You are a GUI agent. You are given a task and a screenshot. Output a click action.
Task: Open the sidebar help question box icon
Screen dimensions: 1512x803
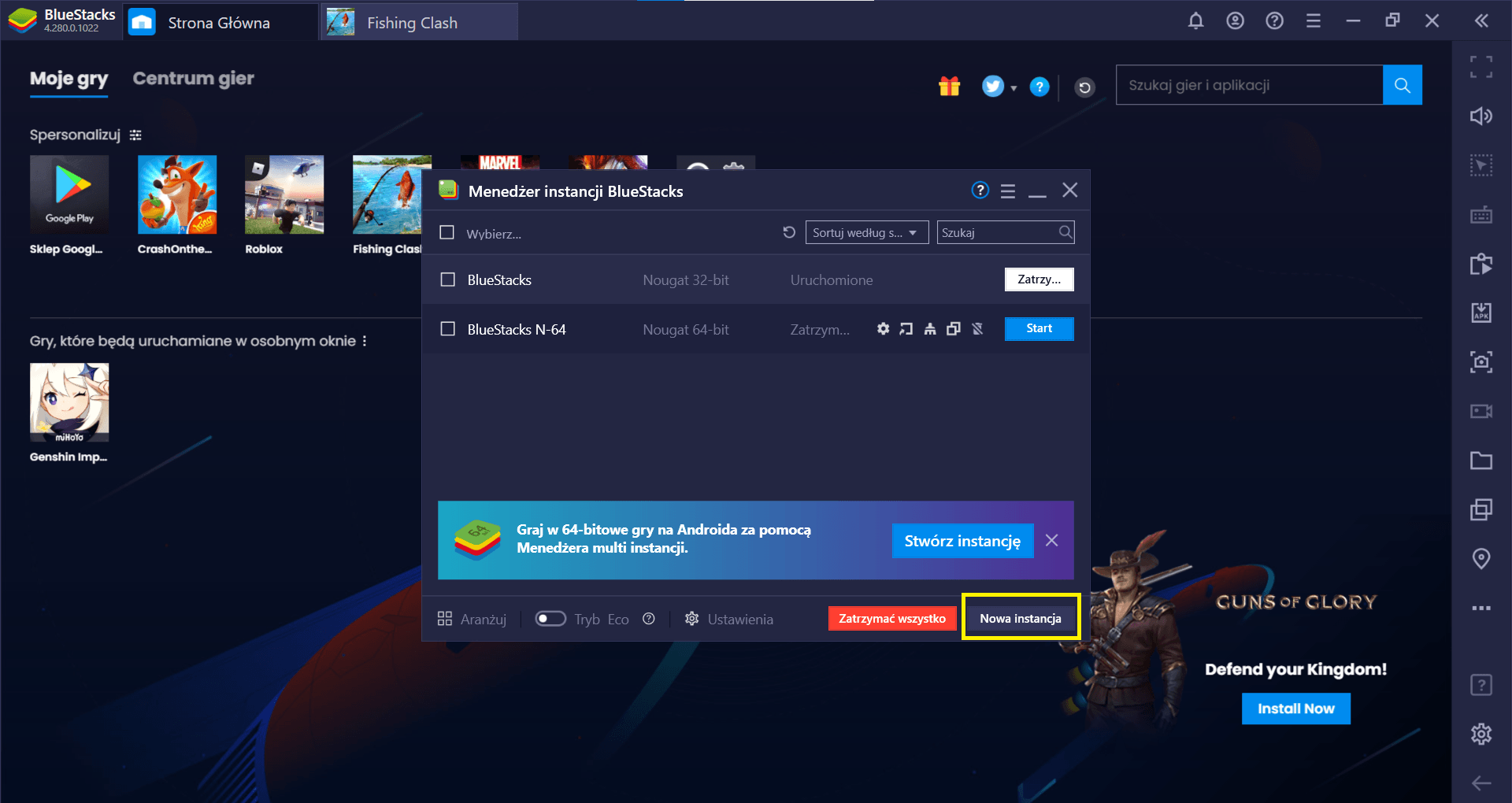coord(1481,685)
